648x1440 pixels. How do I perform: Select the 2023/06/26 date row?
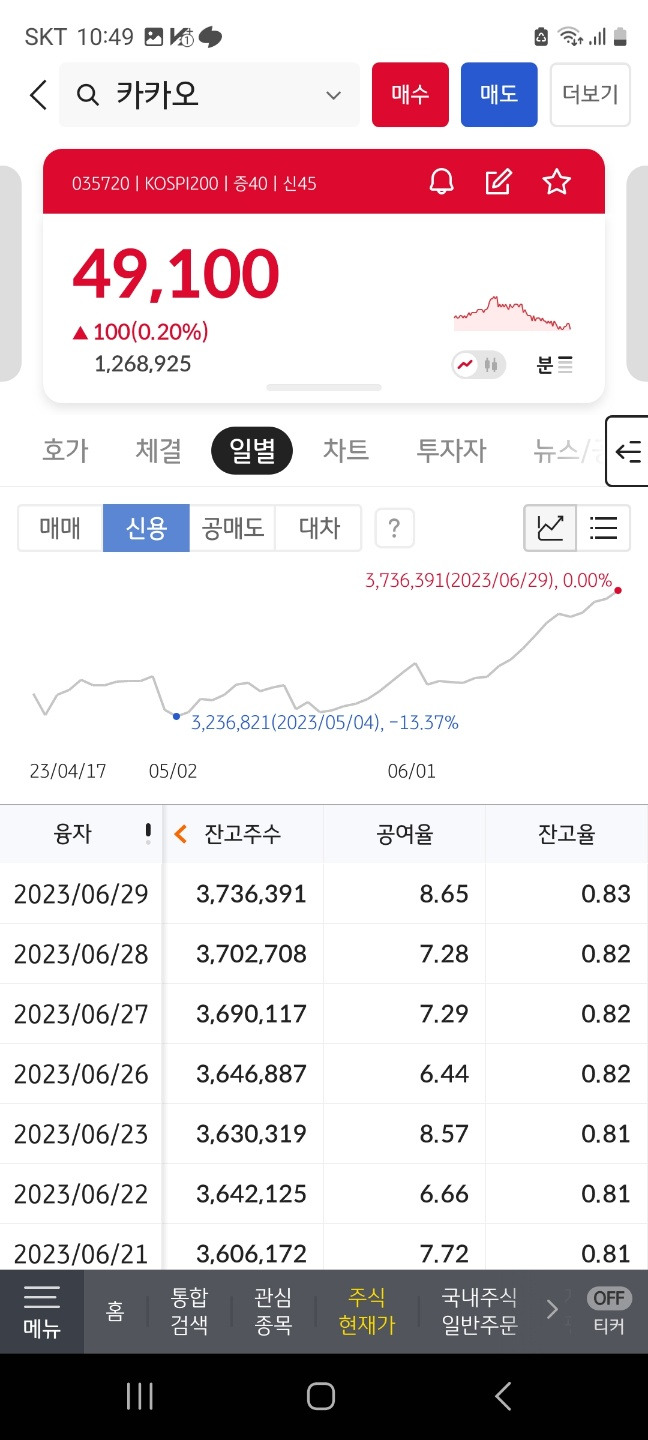pos(81,1074)
